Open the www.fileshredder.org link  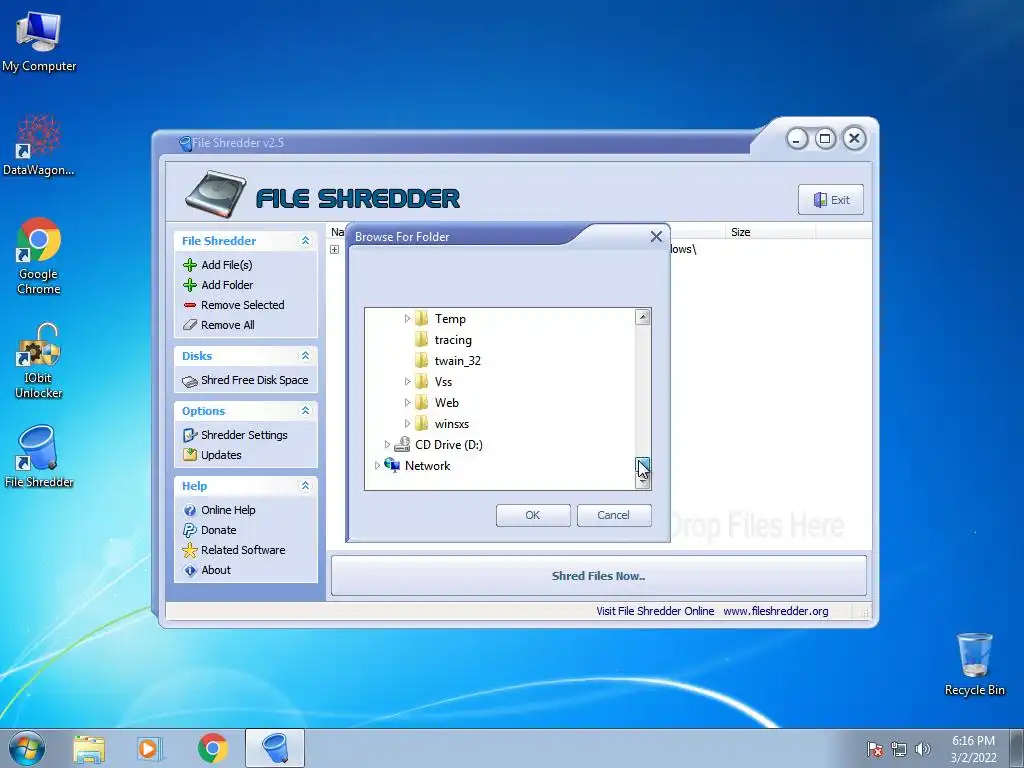tap(776, 611)
